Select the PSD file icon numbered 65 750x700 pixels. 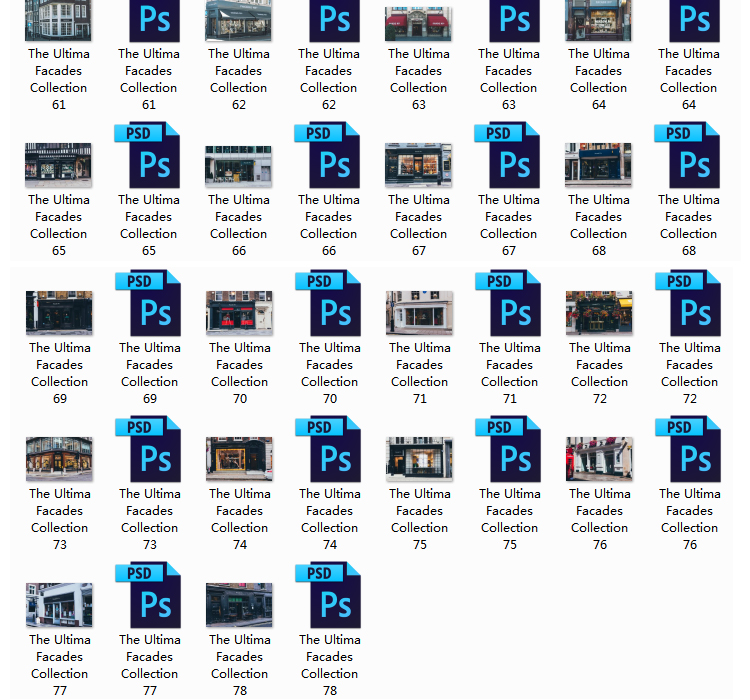[x=148, y=156]
